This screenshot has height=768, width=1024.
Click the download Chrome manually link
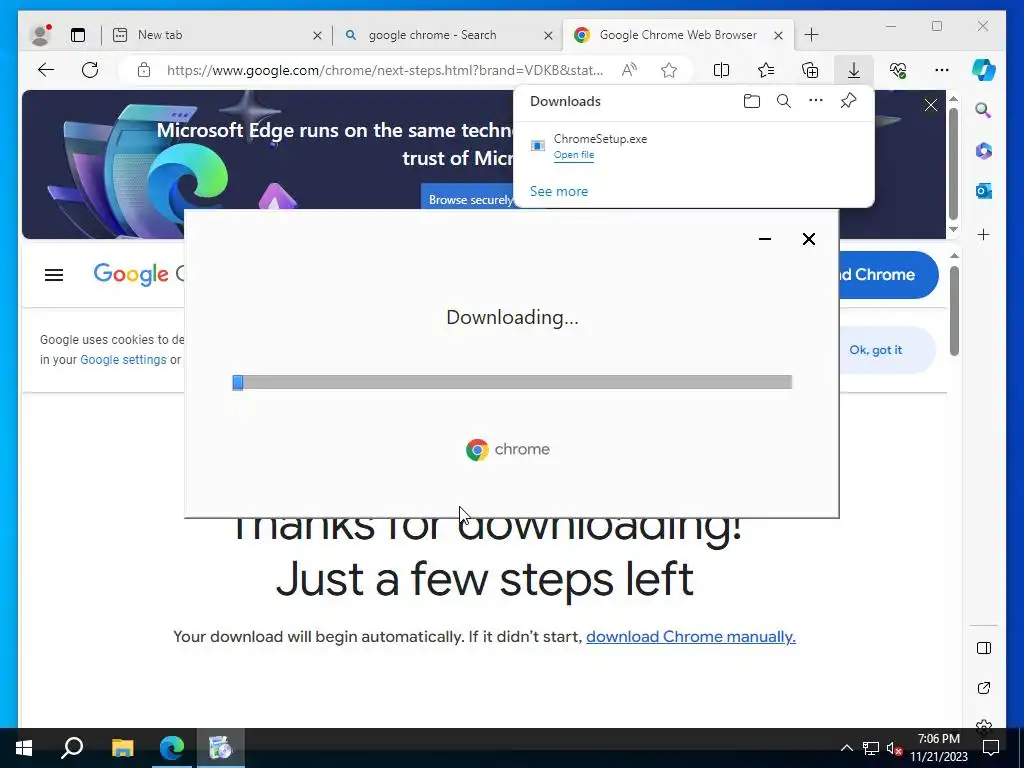click(x=690, y=637)
